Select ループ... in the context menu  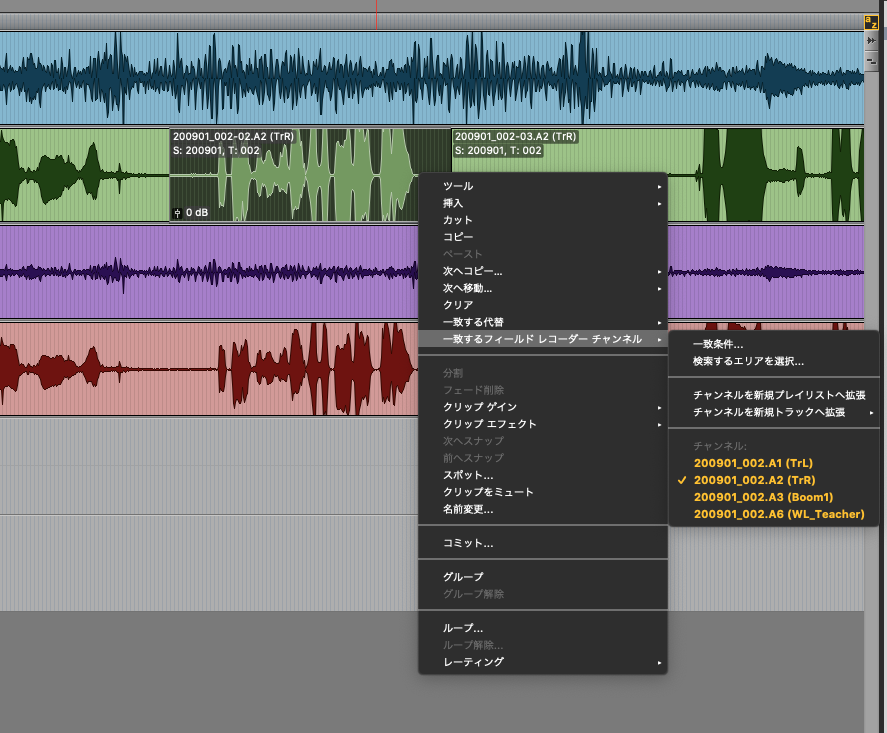point(543,628)
